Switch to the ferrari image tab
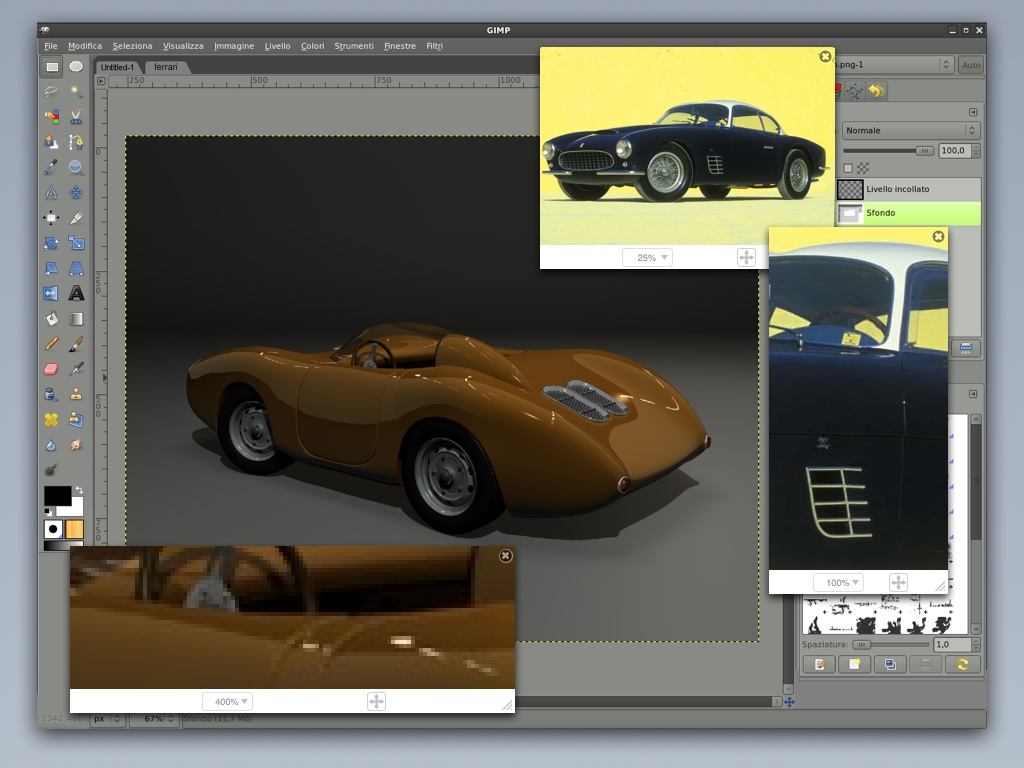 pos(165,67)
